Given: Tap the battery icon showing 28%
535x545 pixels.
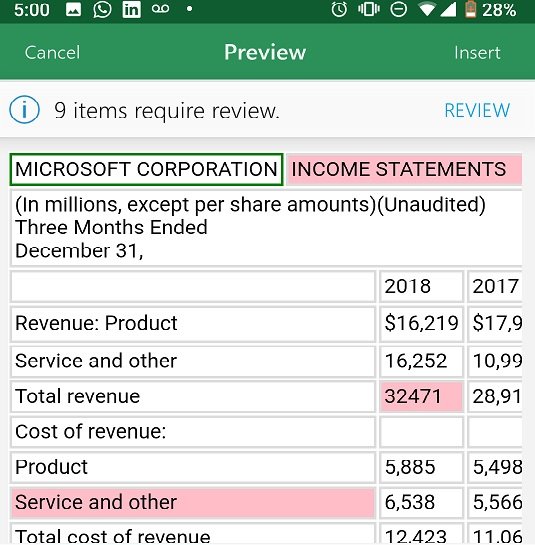Looking at the screenshot, I should pyautogui.click(x=470, y=9).
